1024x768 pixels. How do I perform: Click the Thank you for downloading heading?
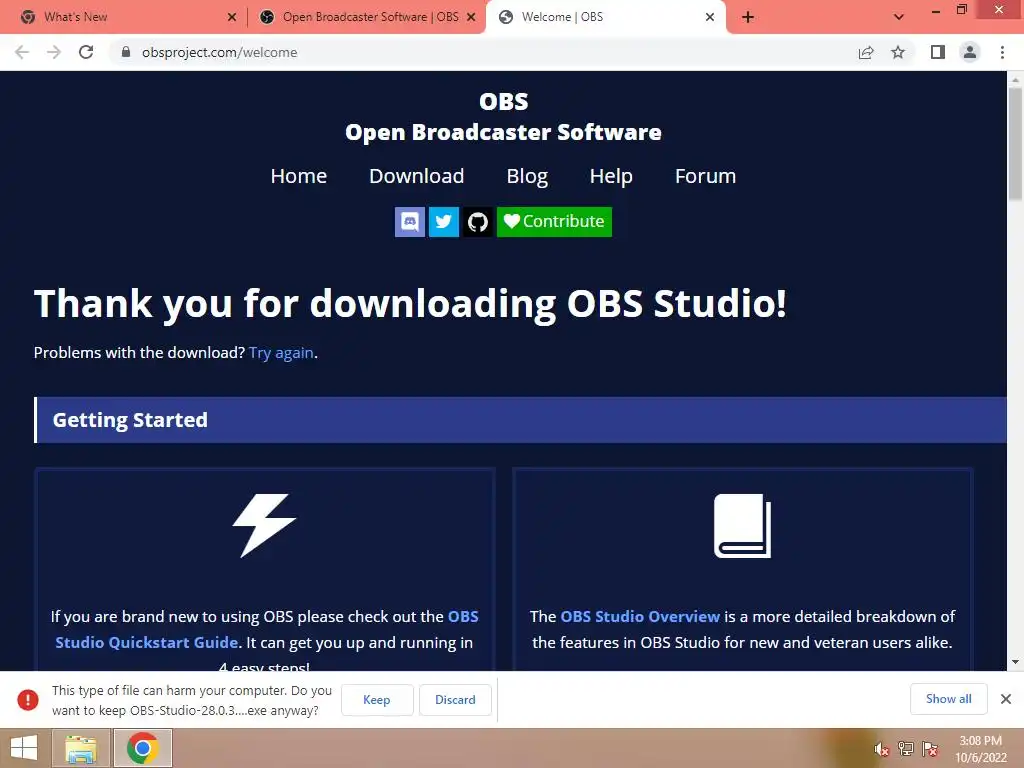(x=410, y=304)
